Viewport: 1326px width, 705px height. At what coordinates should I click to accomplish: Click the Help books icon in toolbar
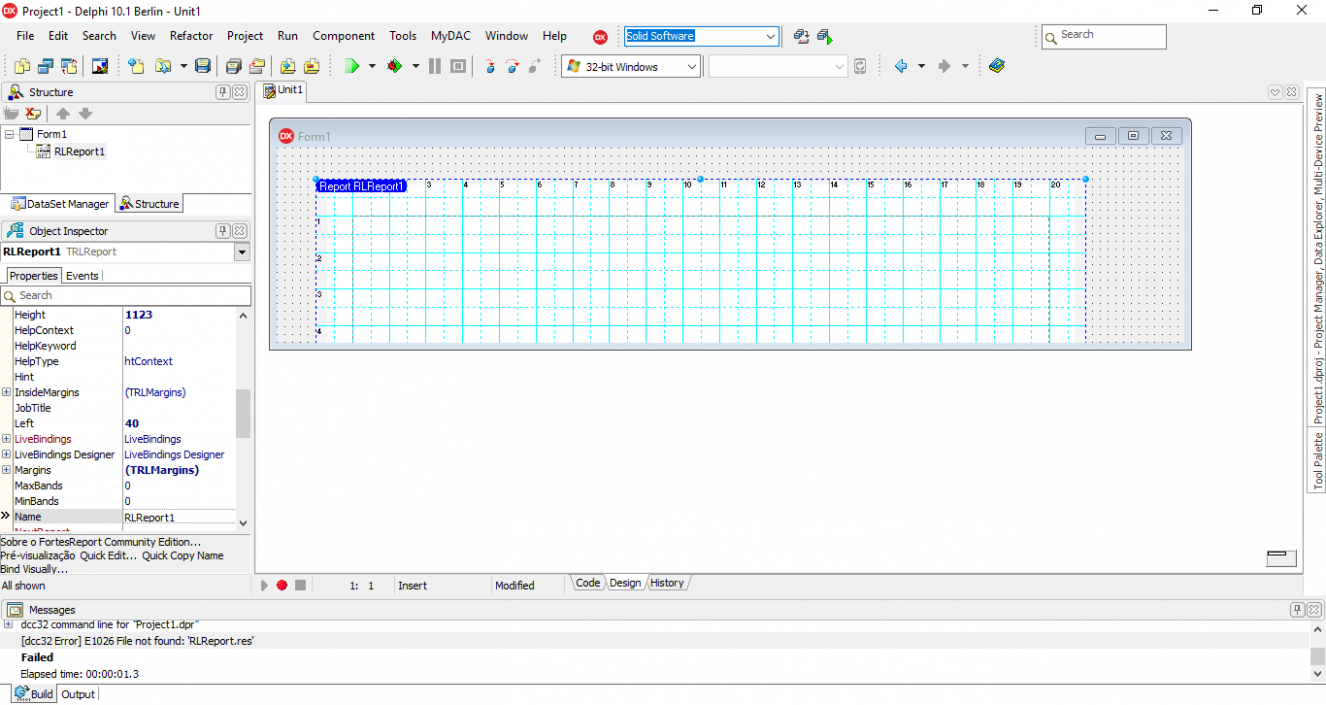point(996,66)
